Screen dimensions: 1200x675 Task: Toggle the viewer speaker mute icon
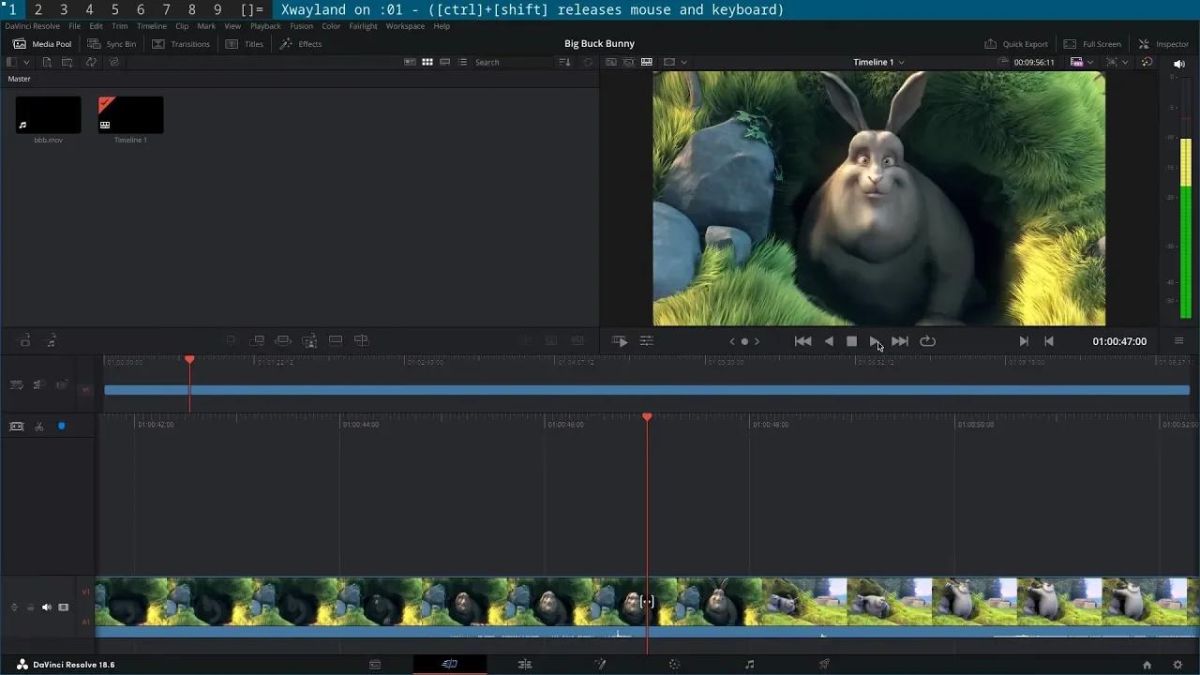[x=1180, y=62]
